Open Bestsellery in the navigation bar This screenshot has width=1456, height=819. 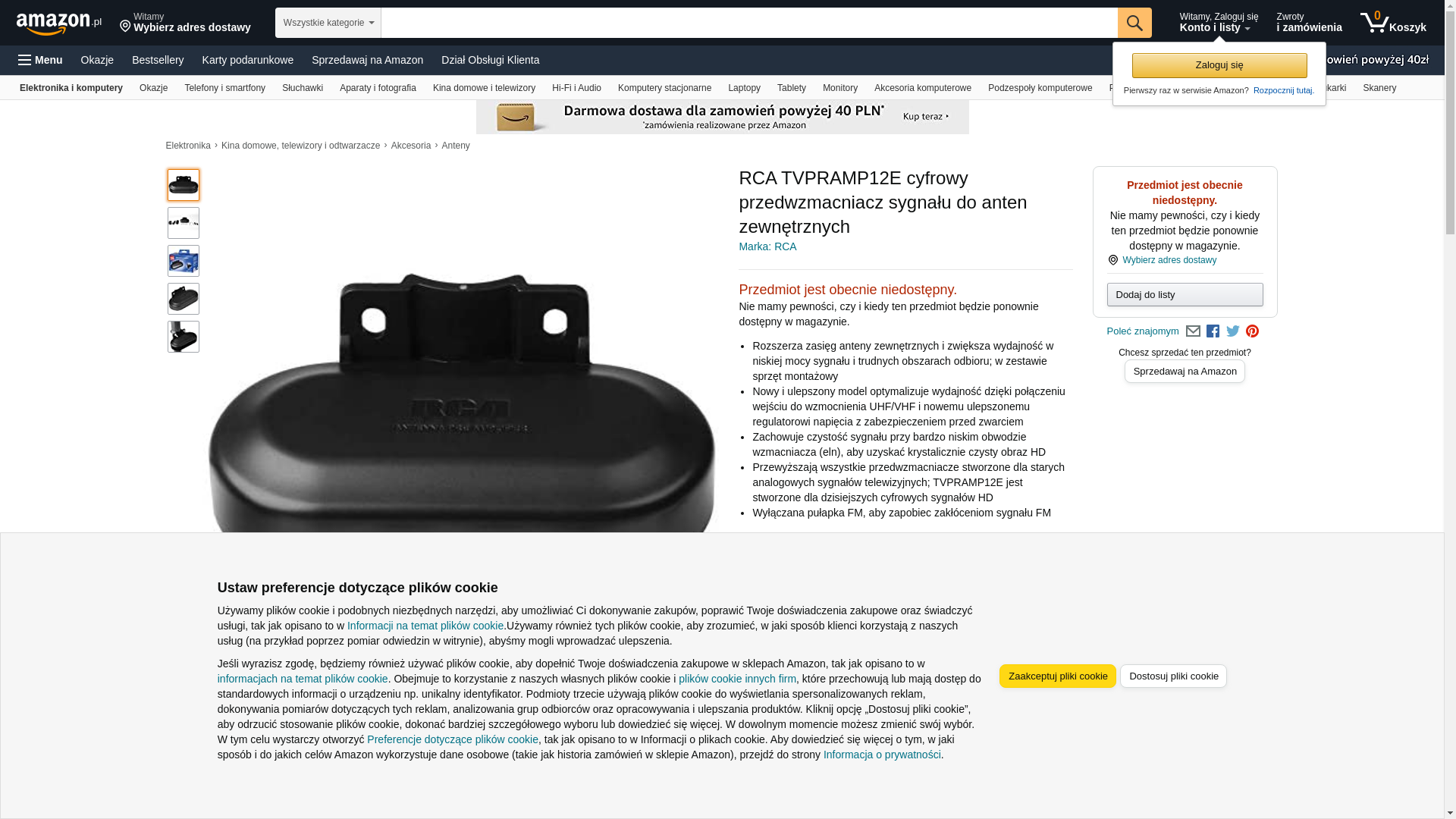click(x=158, y=60)
